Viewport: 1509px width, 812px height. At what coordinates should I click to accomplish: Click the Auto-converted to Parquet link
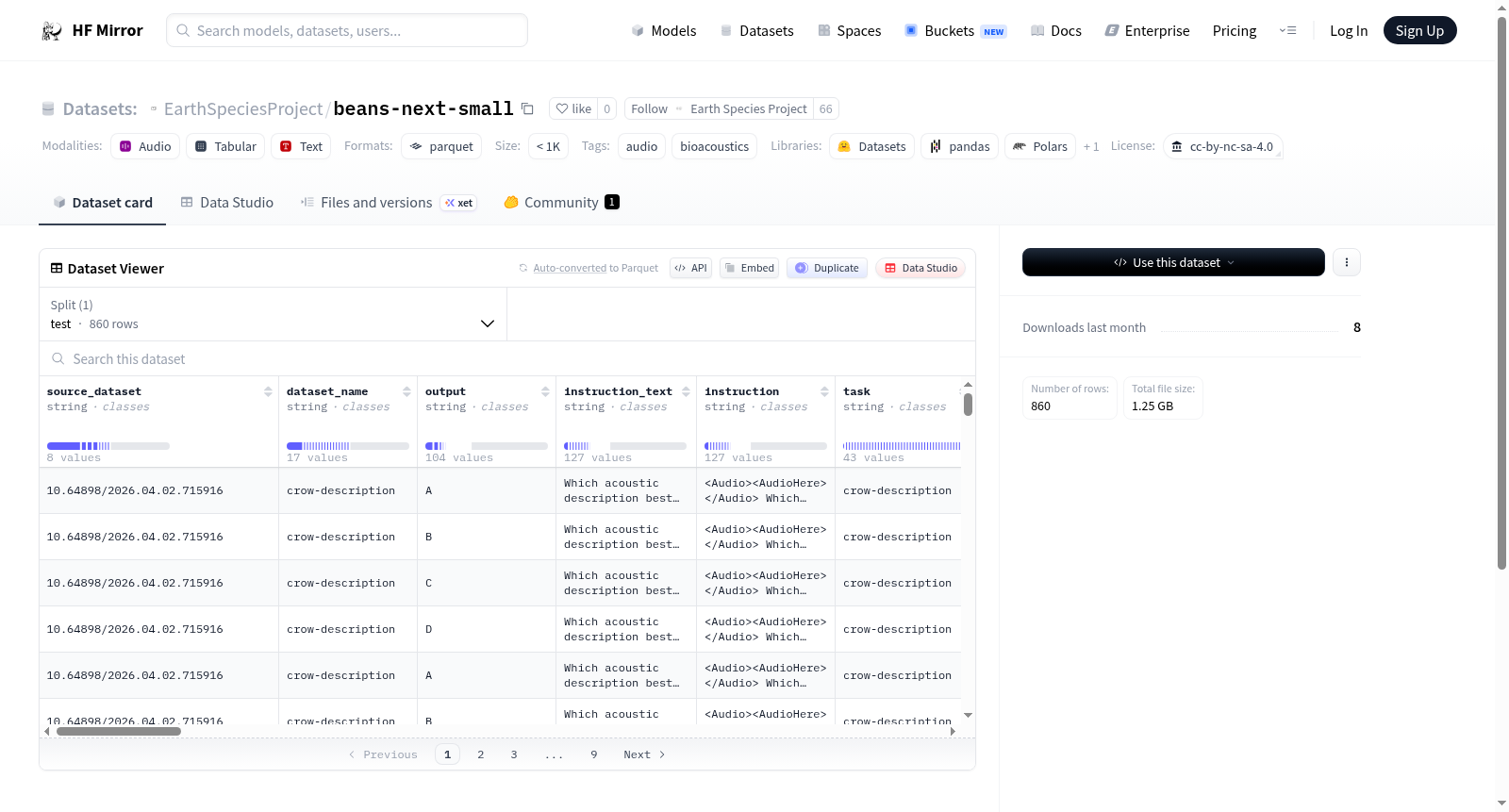(x=595, y=268)
